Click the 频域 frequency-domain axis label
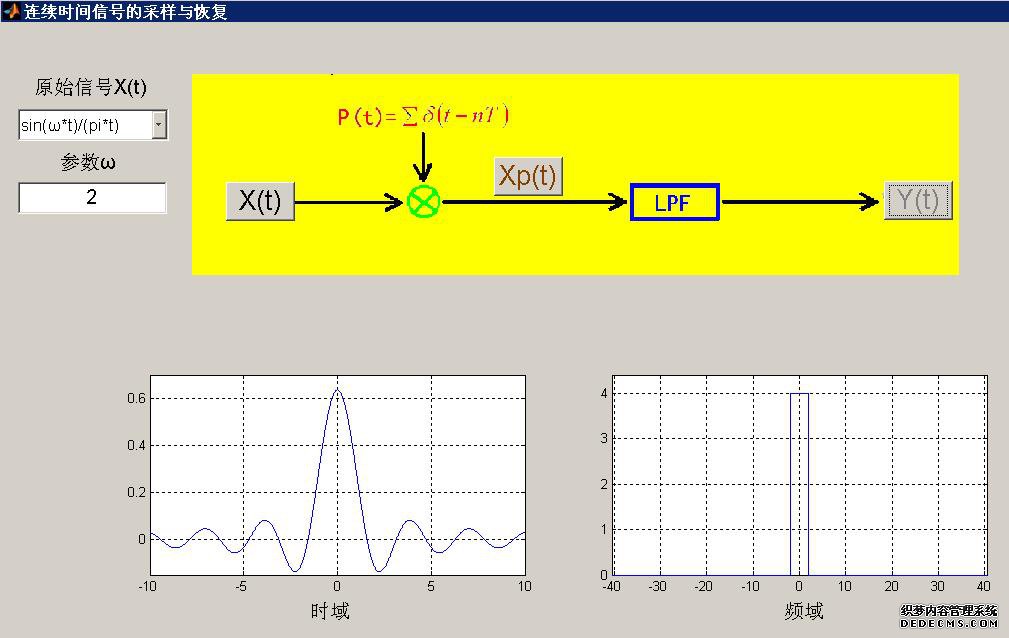The height and width of the screenshot is (638, 1009). coord(804,610)
